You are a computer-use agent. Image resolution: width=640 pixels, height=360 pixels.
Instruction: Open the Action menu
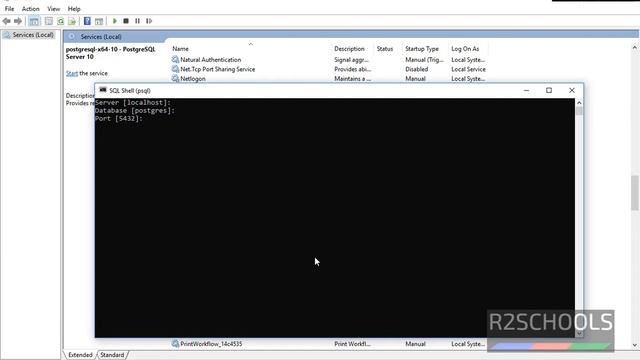click(31, 9)
